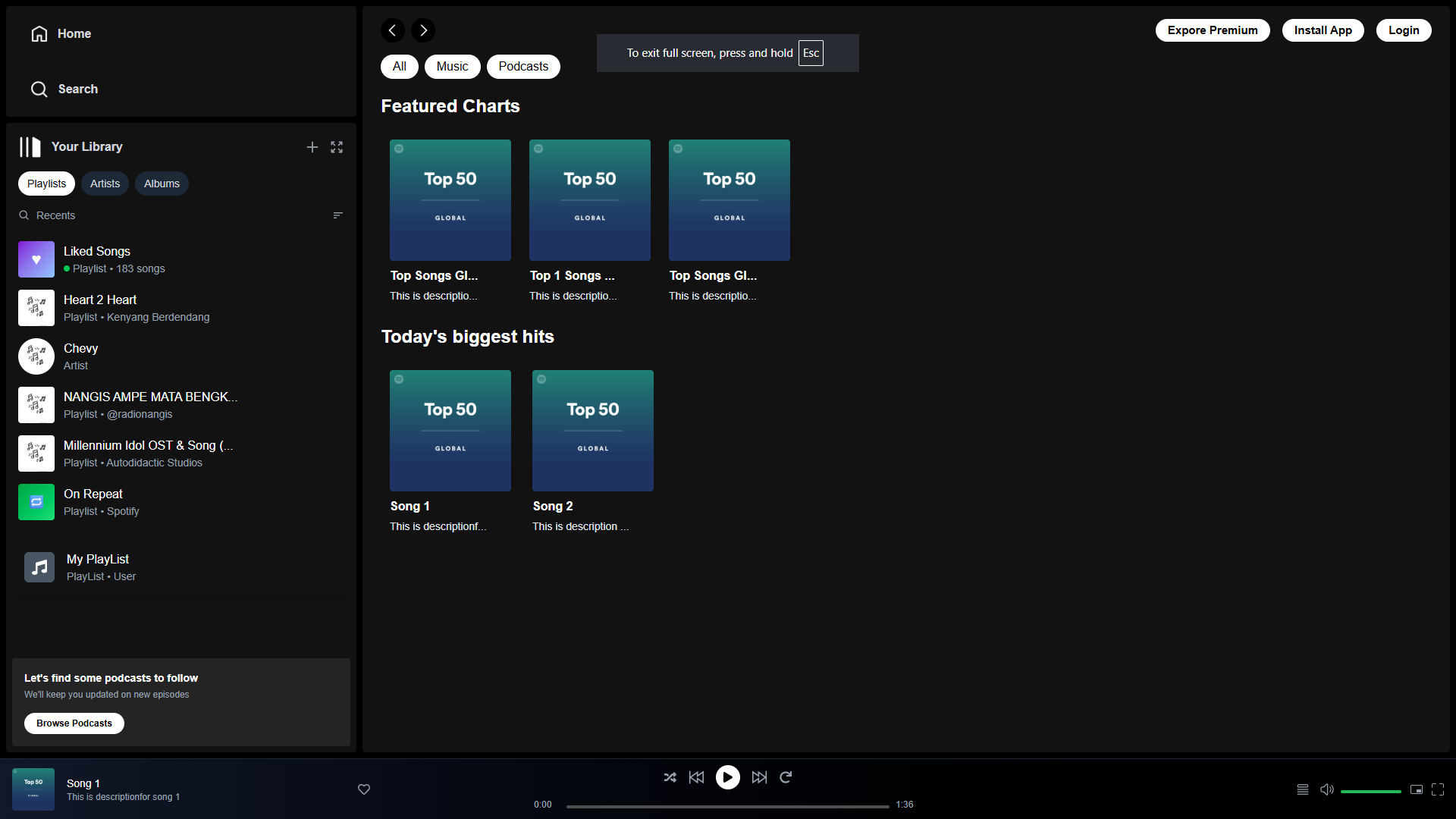Screen dimensions: 1456x819
Task: Open Browse Podcasts
Action: point(74,723)
